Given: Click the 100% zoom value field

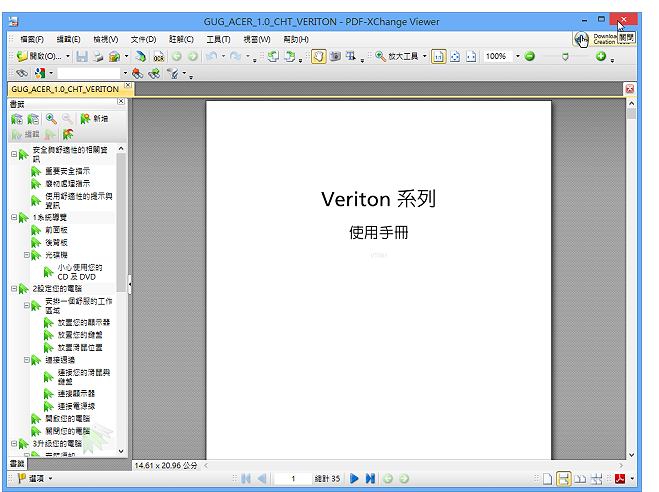Looking at the screenshot, I should tap(498, 56).
